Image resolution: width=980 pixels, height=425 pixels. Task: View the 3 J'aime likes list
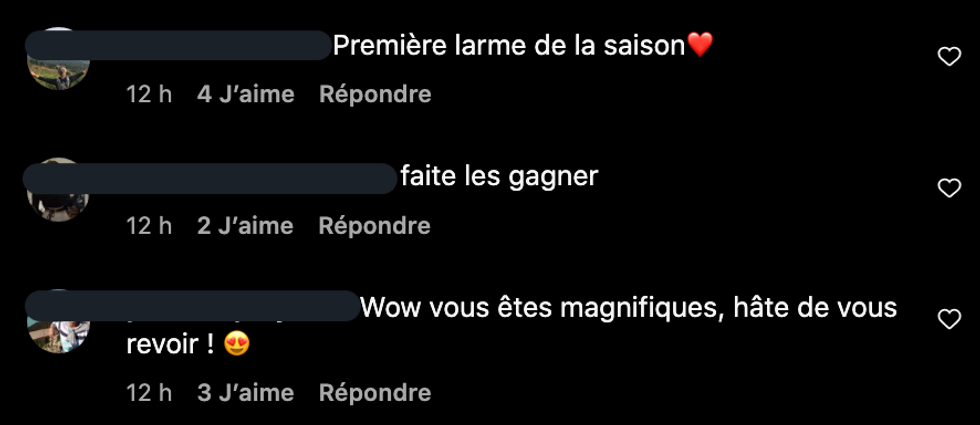coord(246,392)
